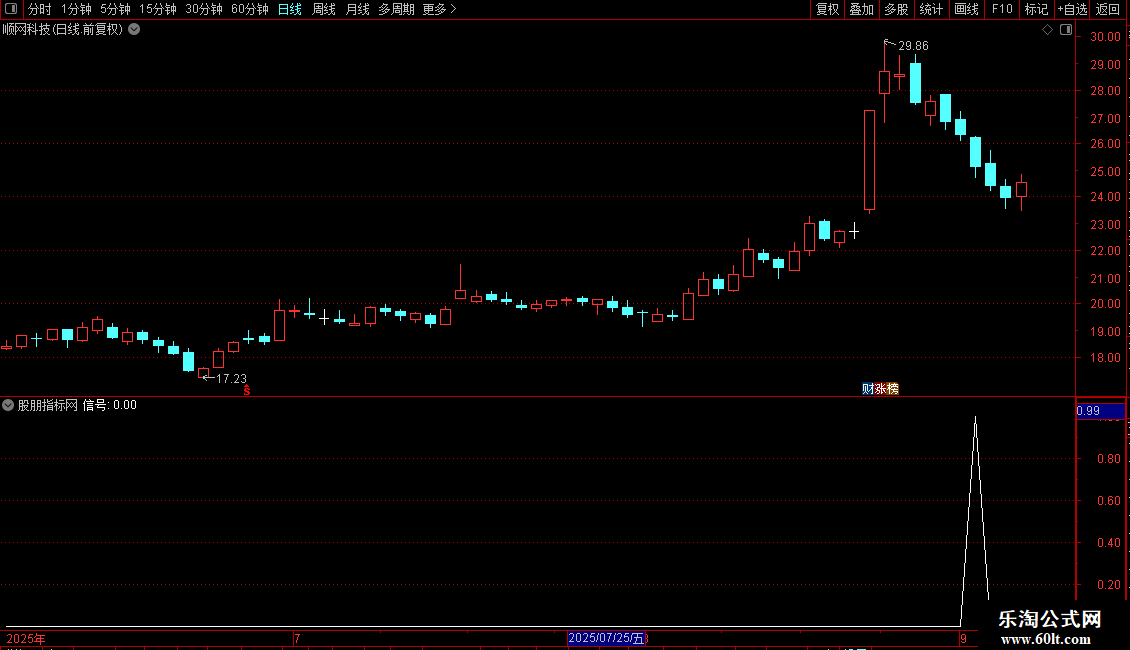Viewport: 1130px width, 650px height.
Task: Click the 0.99 indicator value box
Action: tap(1100, 411)
